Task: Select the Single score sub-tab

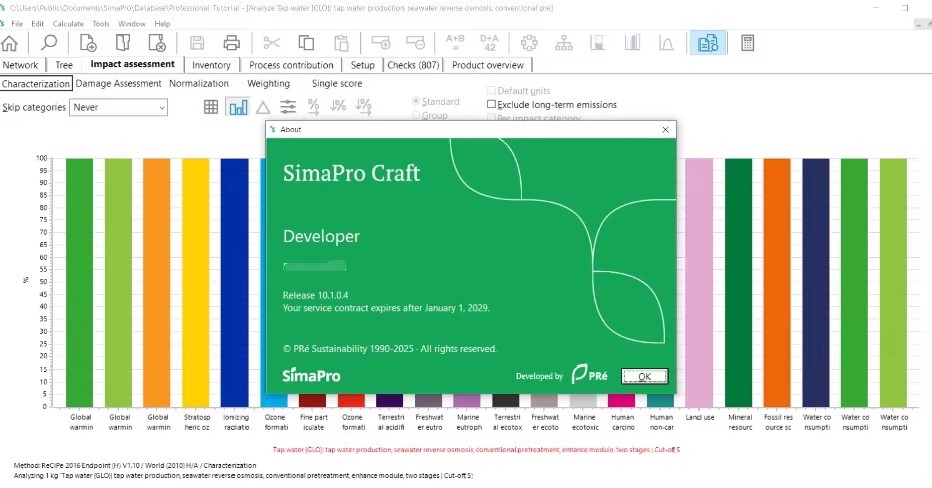Action: pos(337,83)
